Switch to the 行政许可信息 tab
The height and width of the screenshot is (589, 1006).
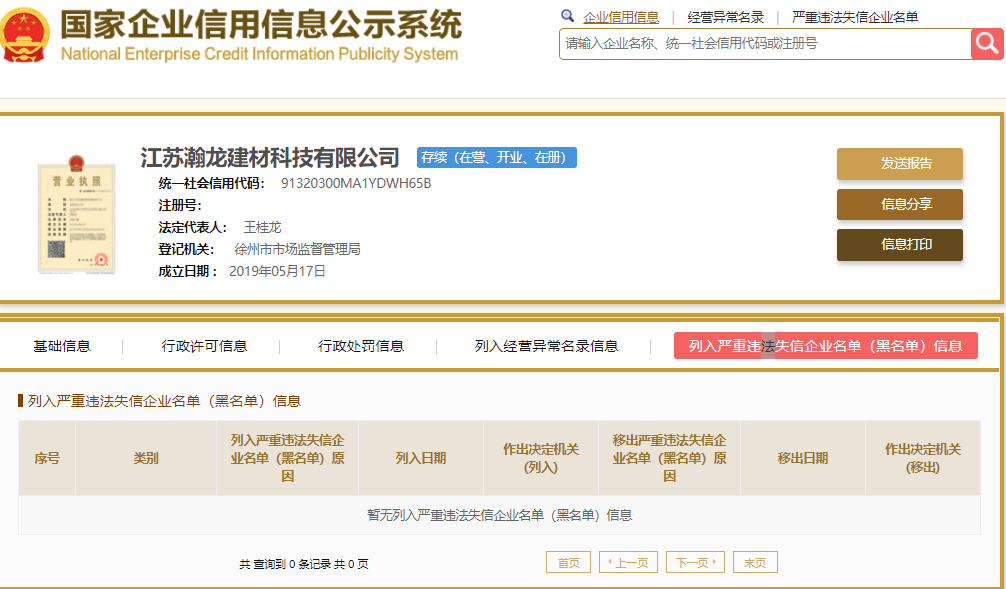click(204, 346)
